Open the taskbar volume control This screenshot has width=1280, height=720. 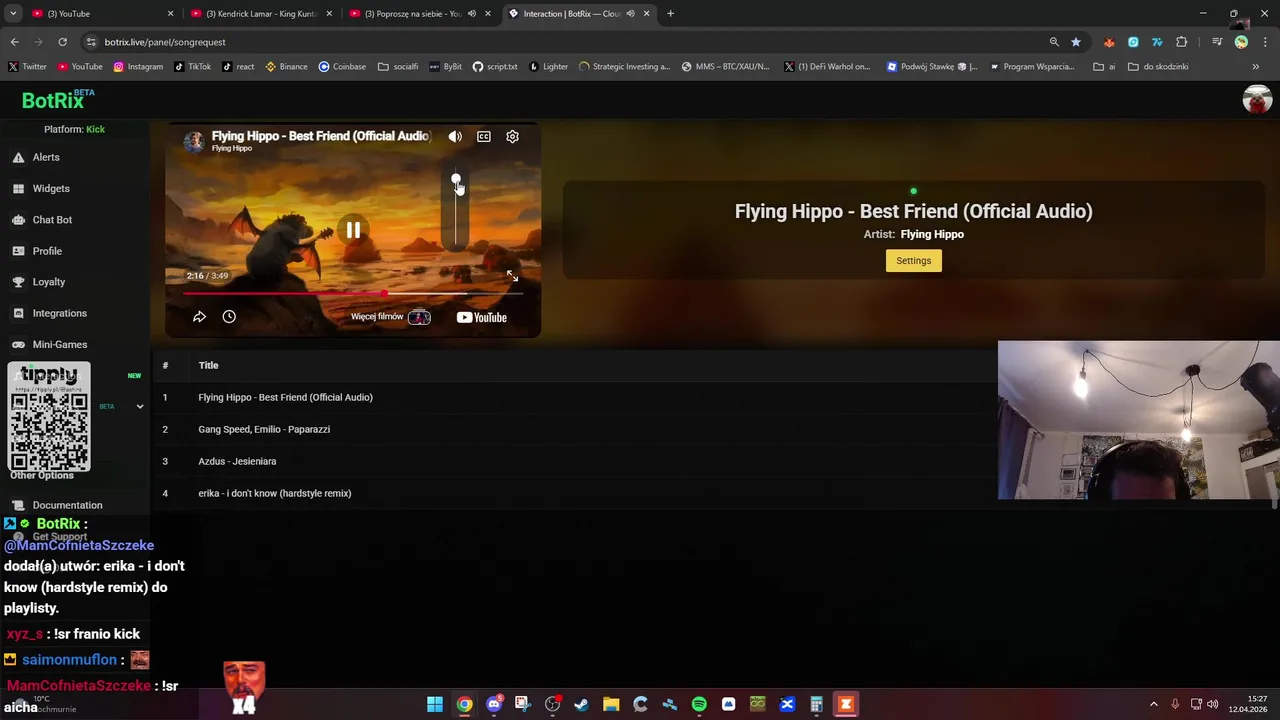[1213, 704]
